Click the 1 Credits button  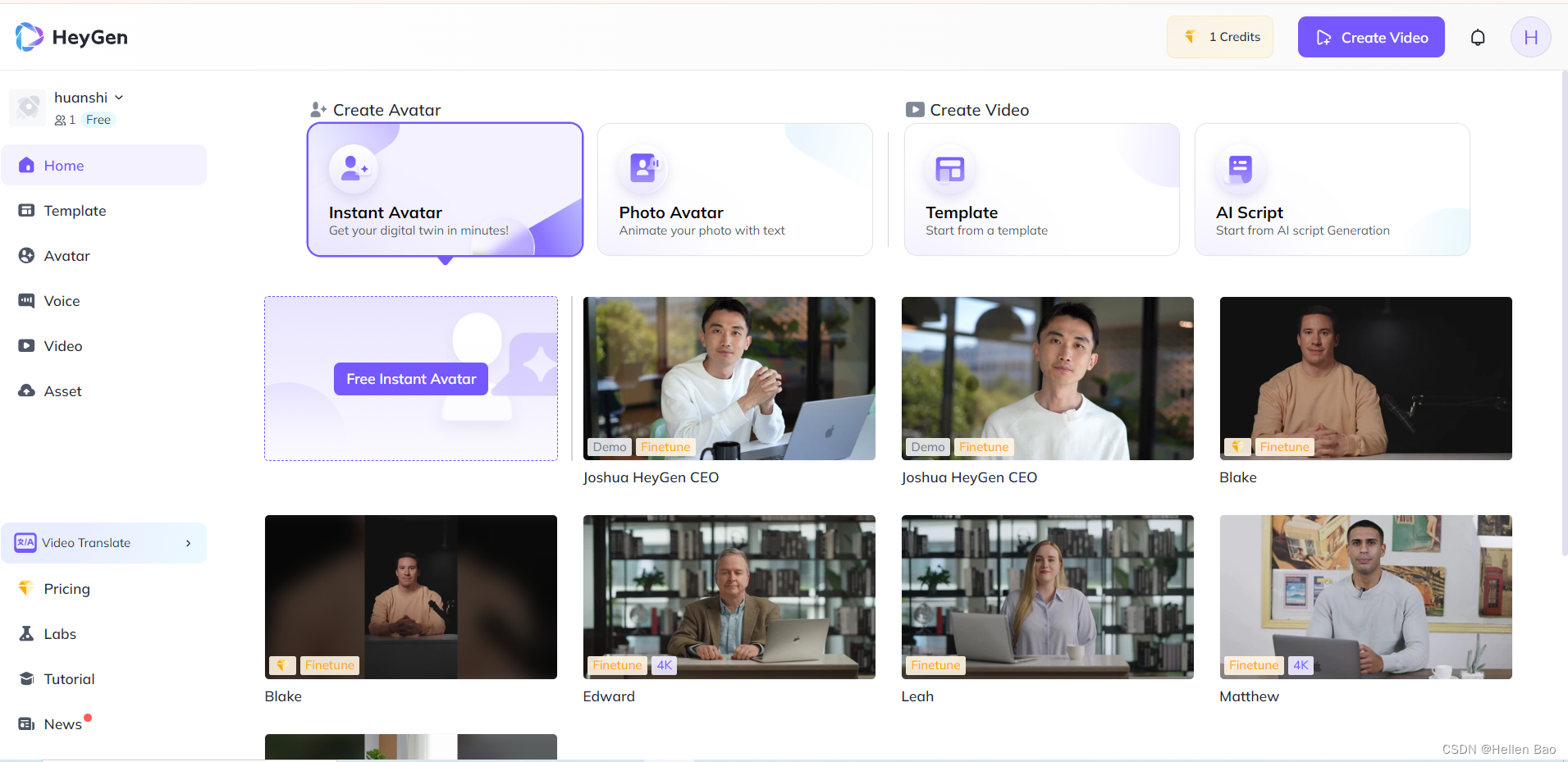pos(1220,37)
